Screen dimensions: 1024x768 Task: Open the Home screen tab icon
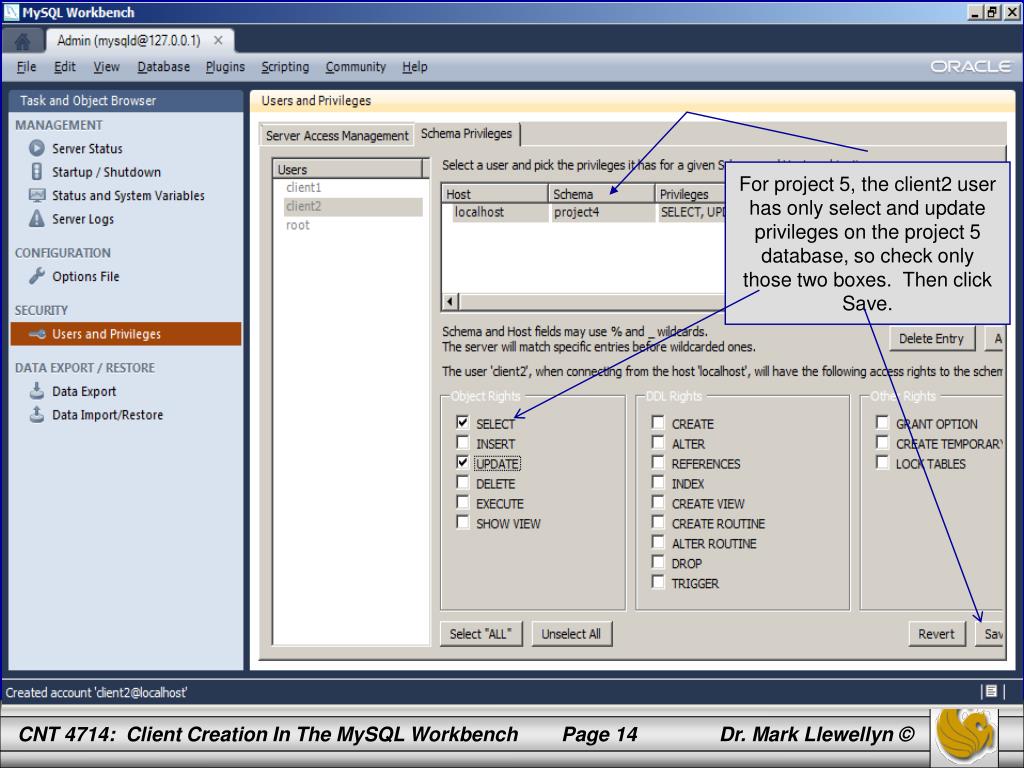point(22,41)
